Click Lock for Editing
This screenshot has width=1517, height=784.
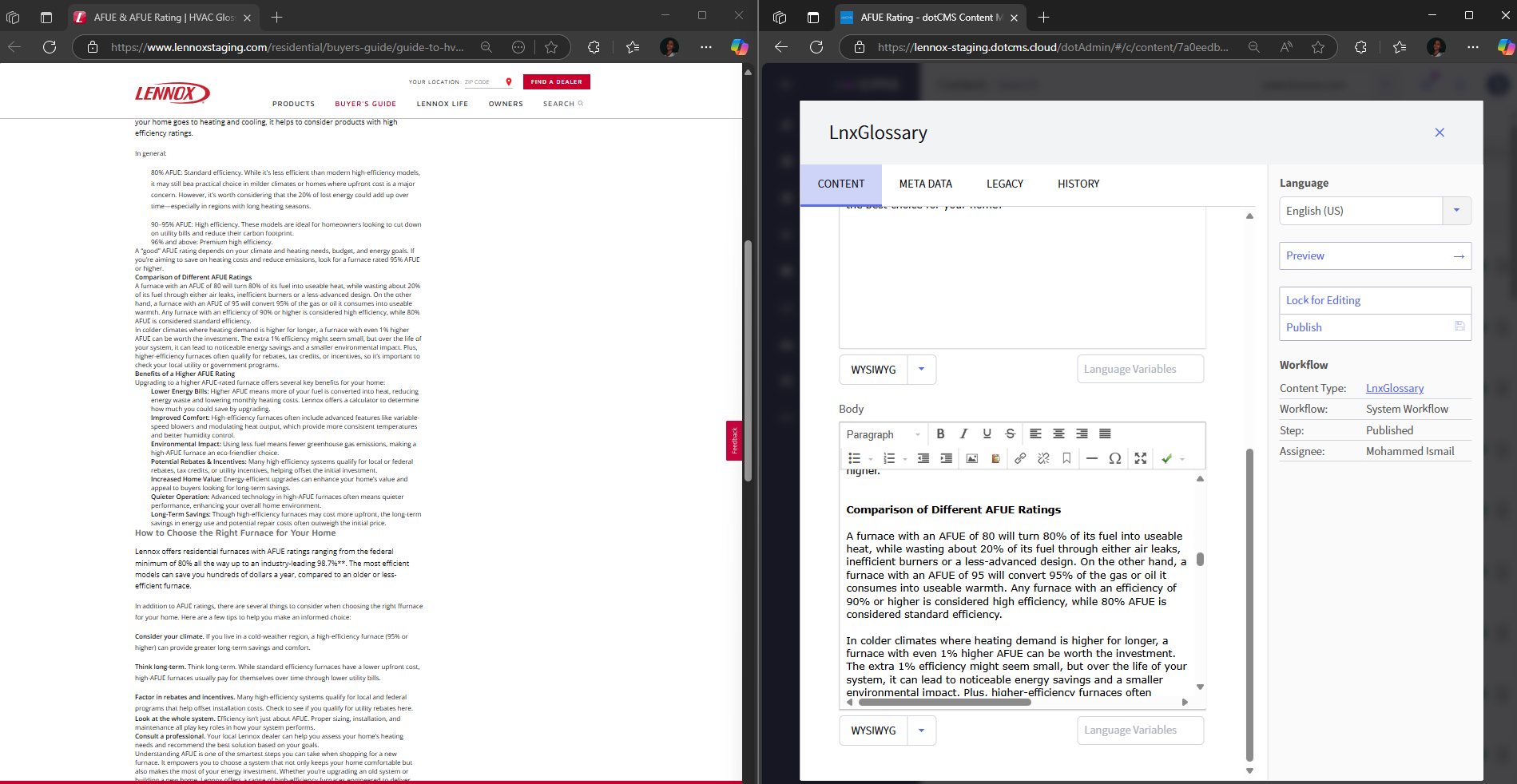pyautogui.click(x=1375, y=300)
